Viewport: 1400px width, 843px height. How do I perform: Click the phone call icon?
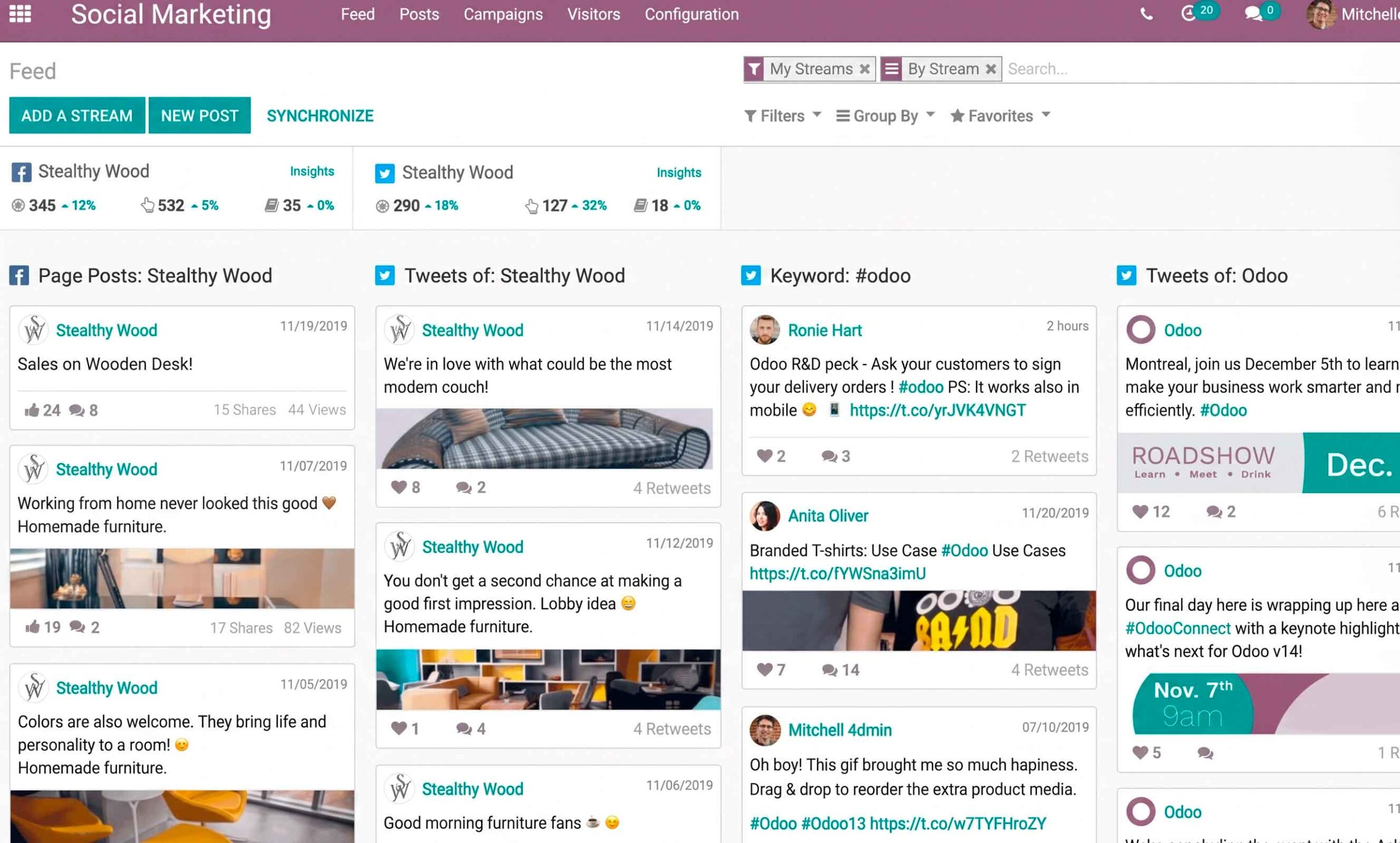(x=1147, y=14)
